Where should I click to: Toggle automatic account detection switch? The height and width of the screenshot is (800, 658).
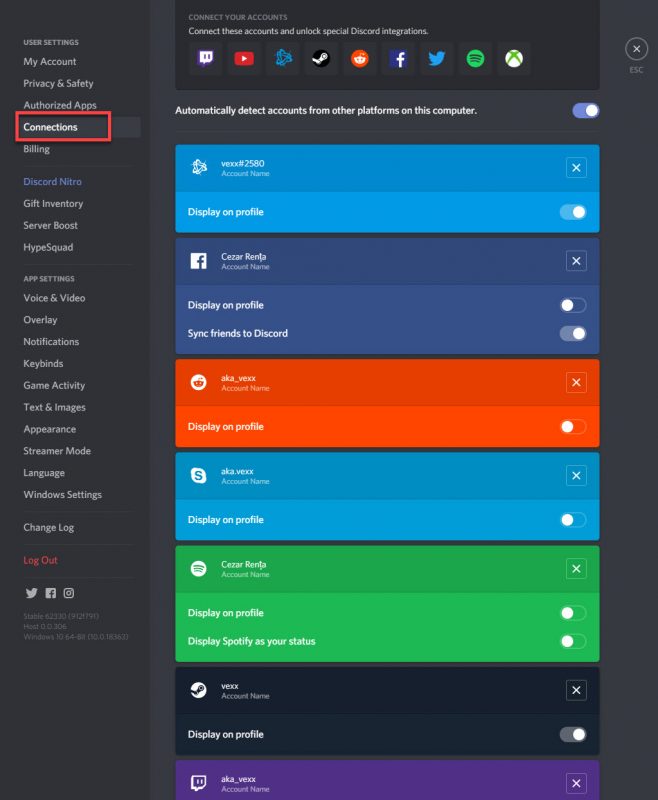coord(586,111)
